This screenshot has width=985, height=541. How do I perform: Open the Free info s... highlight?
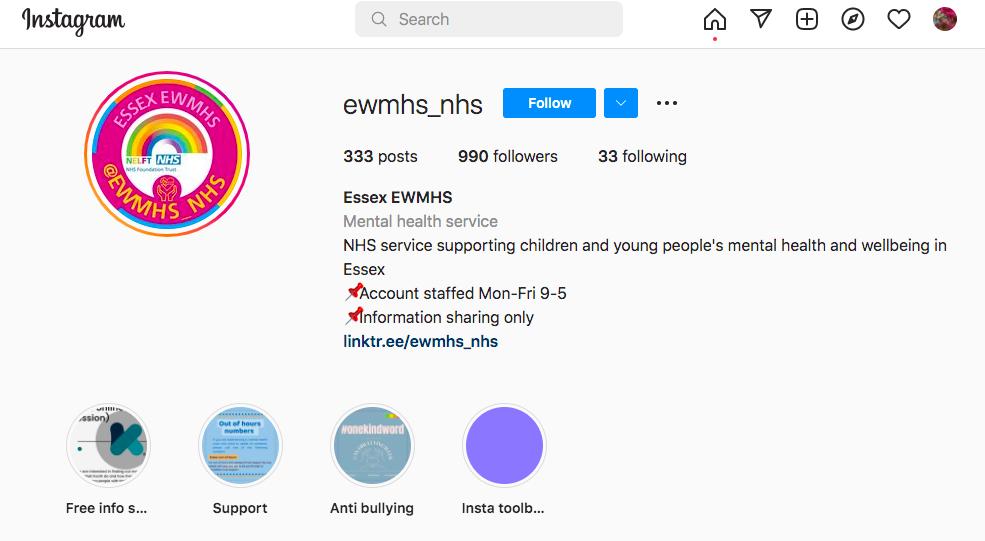(x=108, y=445)
